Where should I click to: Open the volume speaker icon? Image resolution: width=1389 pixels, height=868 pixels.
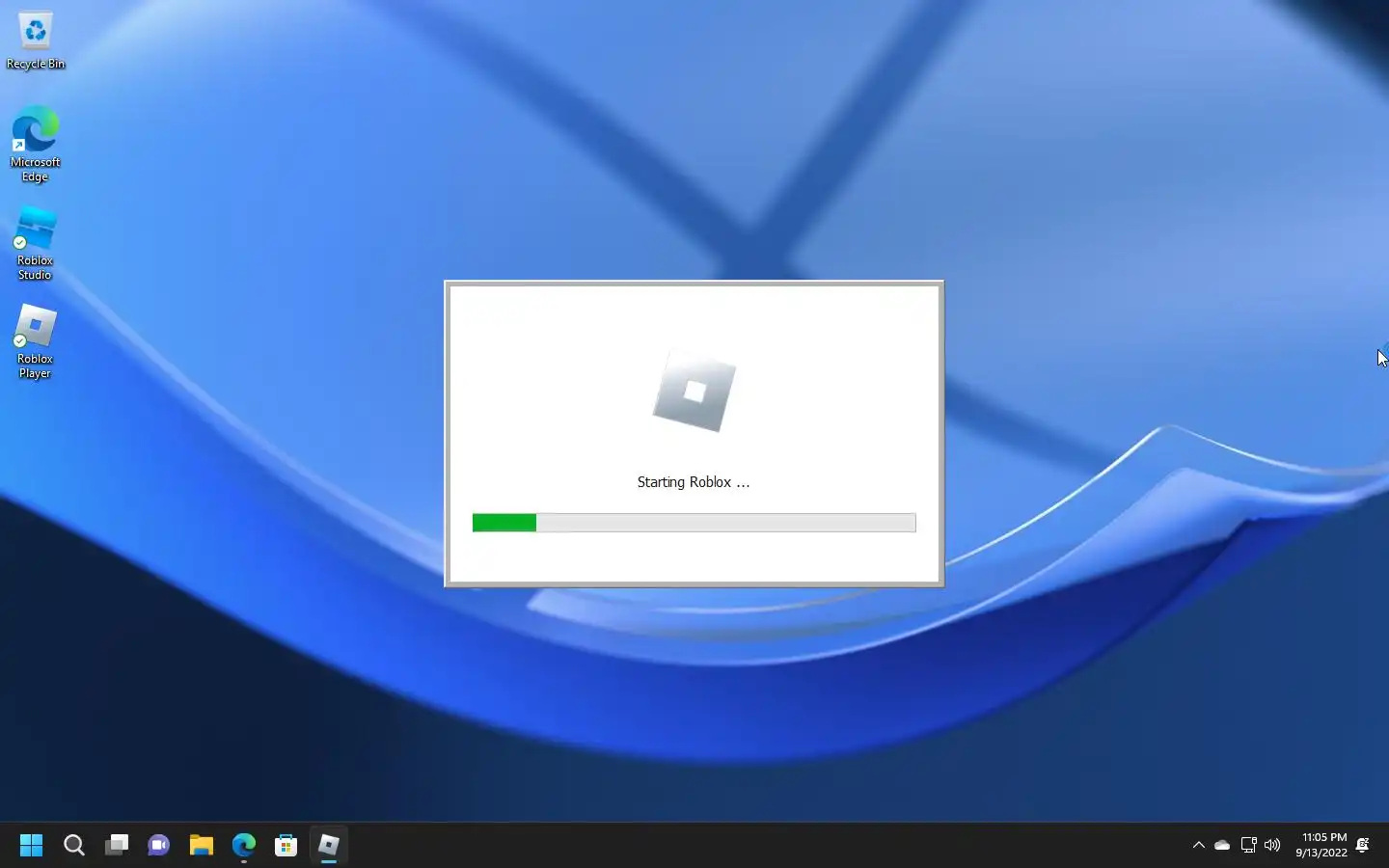coord(1272,846)
